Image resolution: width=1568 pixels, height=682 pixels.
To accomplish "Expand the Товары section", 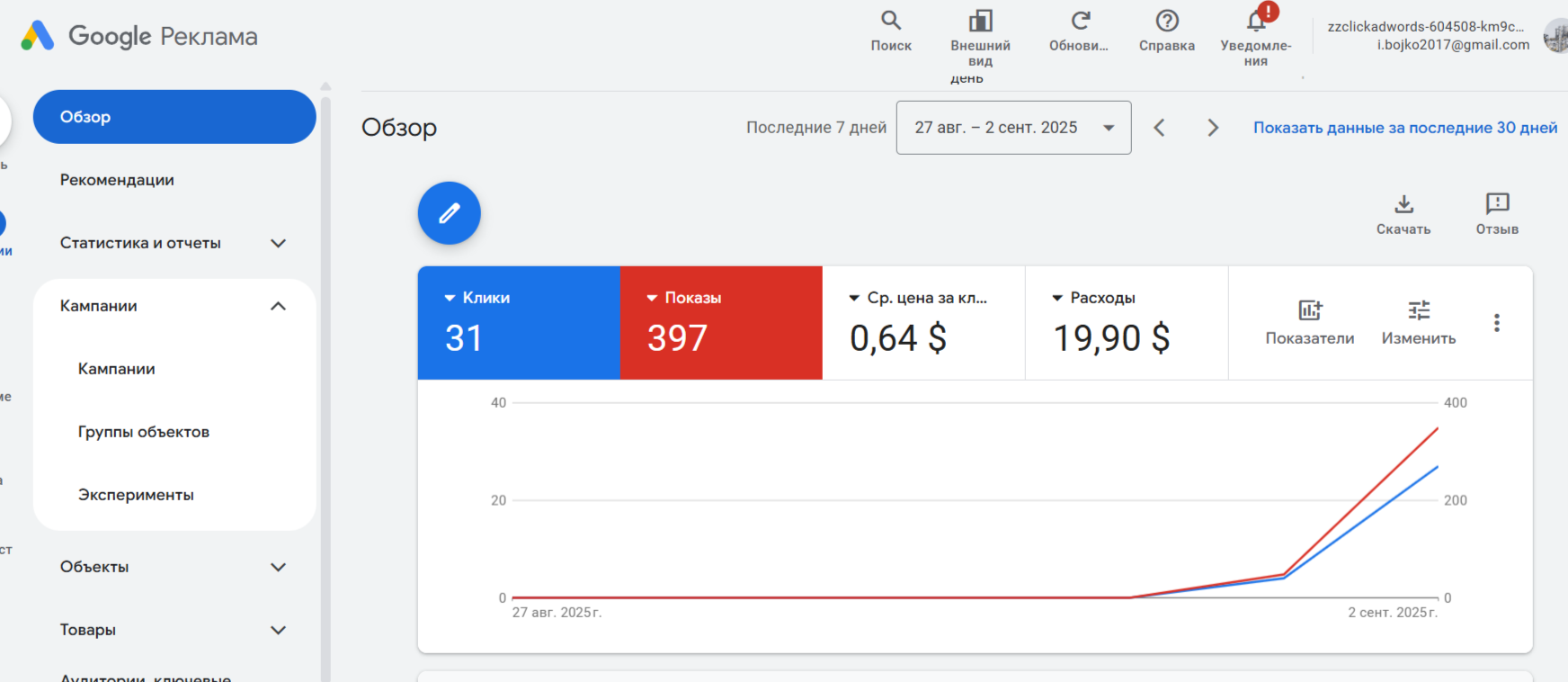I will 279,630.
